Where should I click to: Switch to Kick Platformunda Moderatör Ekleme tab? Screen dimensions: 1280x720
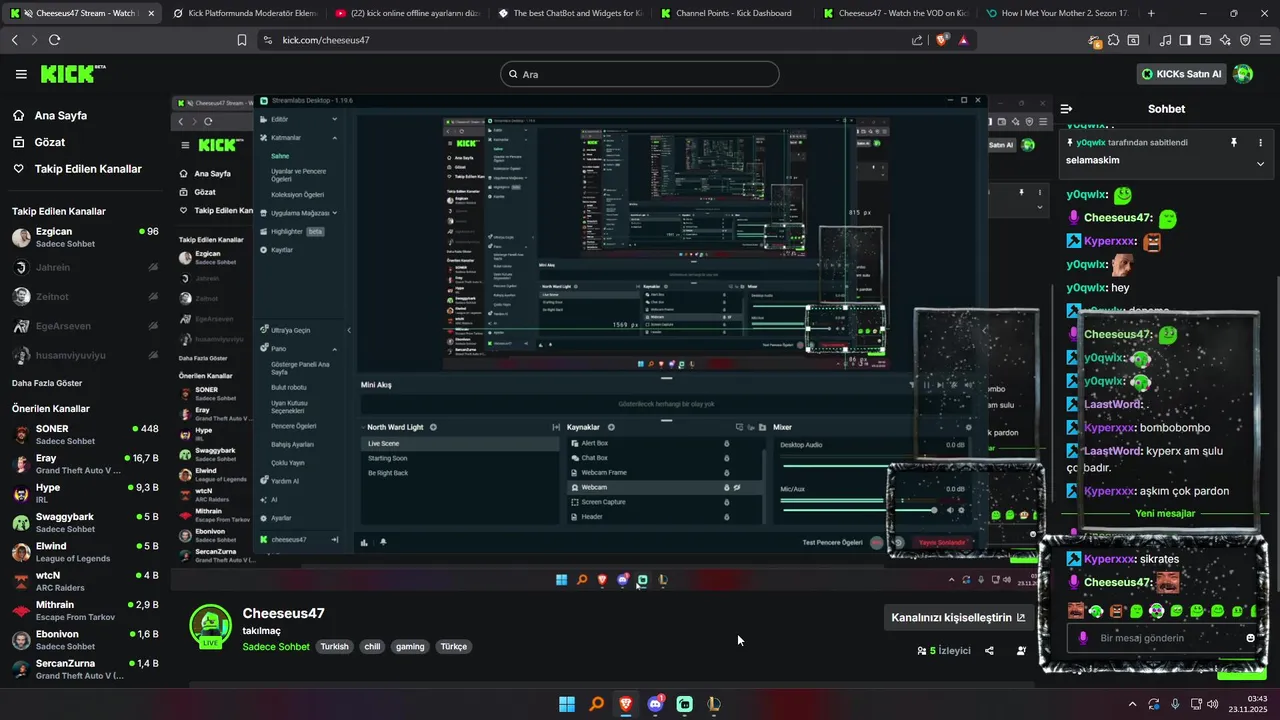(246, 13)
